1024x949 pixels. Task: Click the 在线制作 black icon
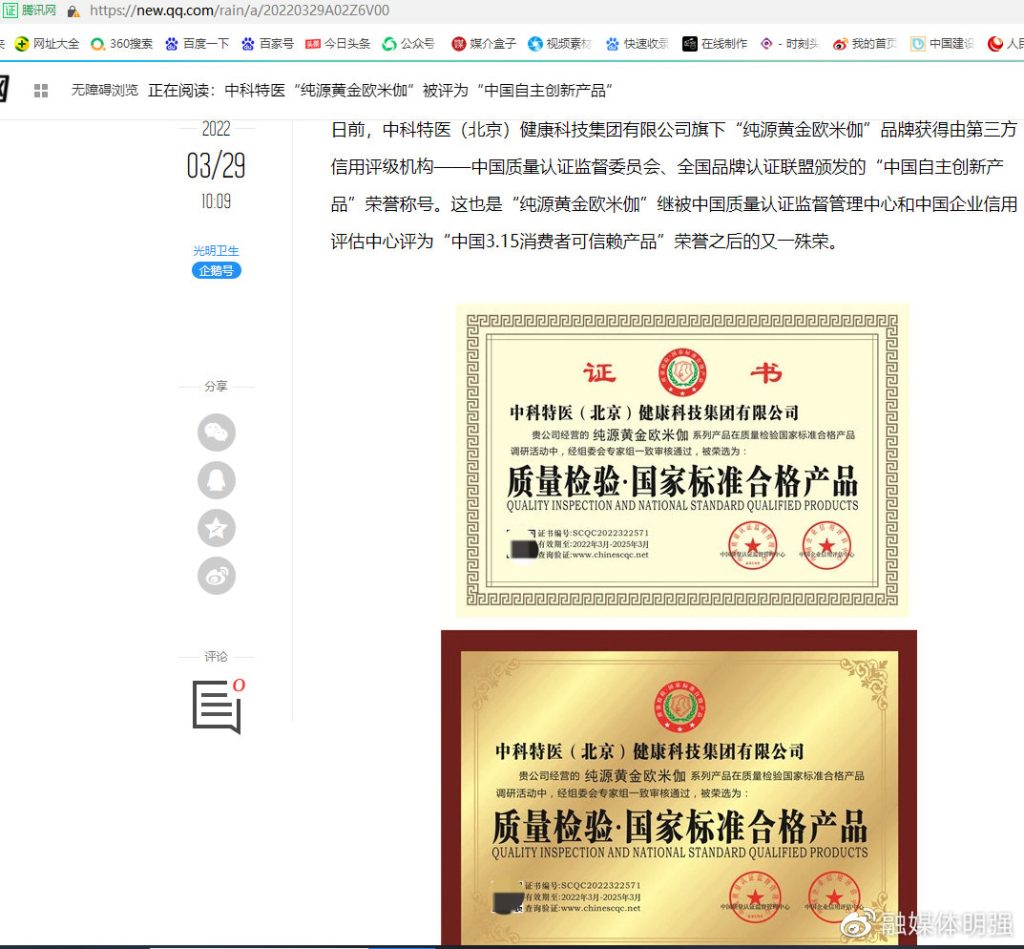tap(690, 44)
